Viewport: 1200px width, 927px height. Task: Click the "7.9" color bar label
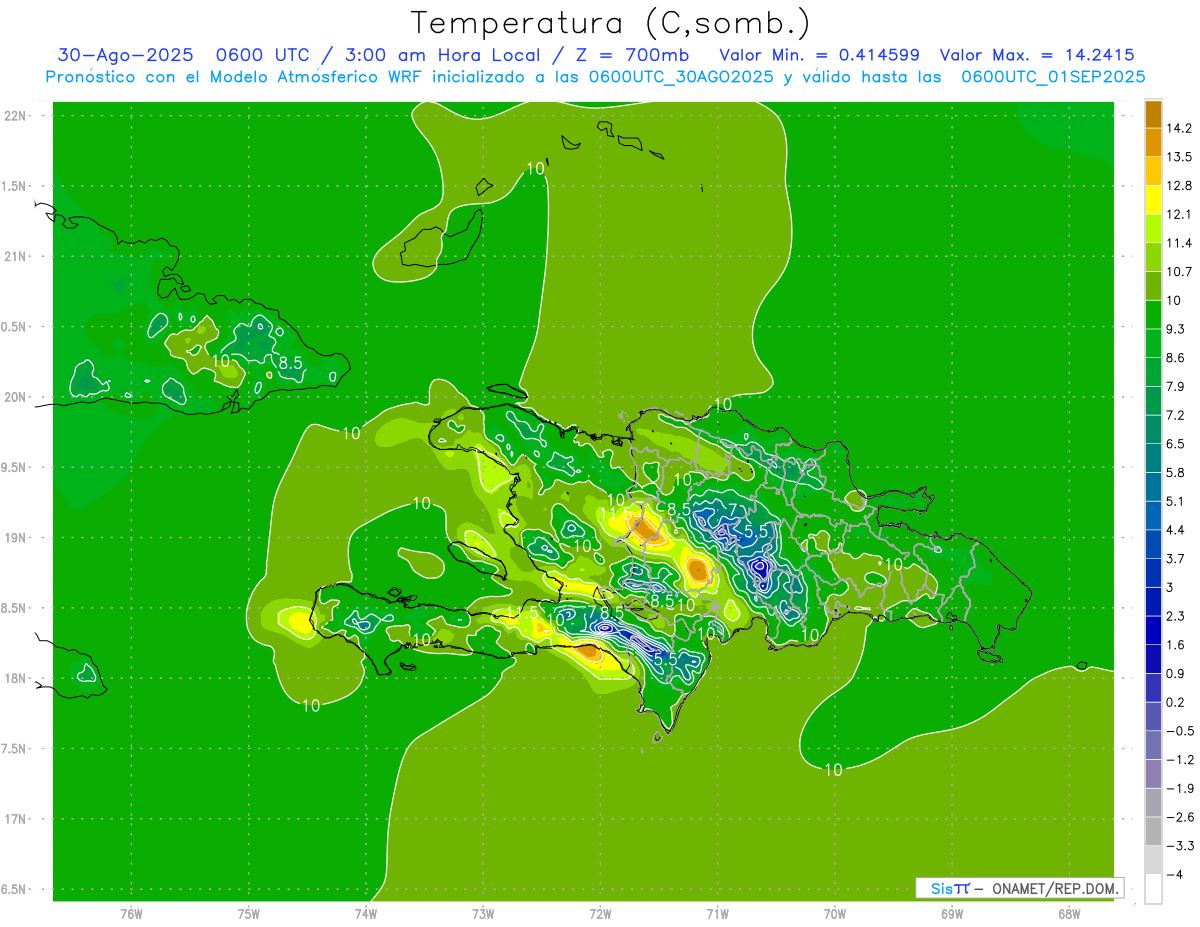tap(1175, 387)
